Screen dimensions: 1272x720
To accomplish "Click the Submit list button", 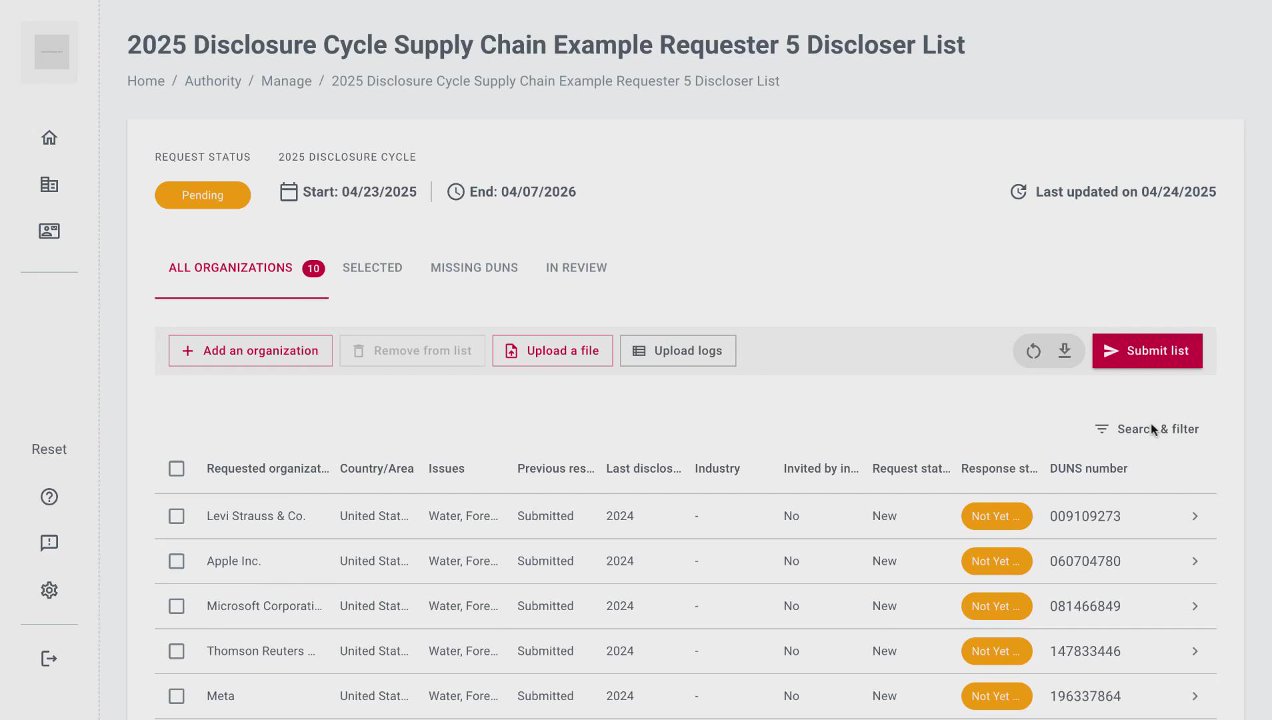I will pos(1147,351).
